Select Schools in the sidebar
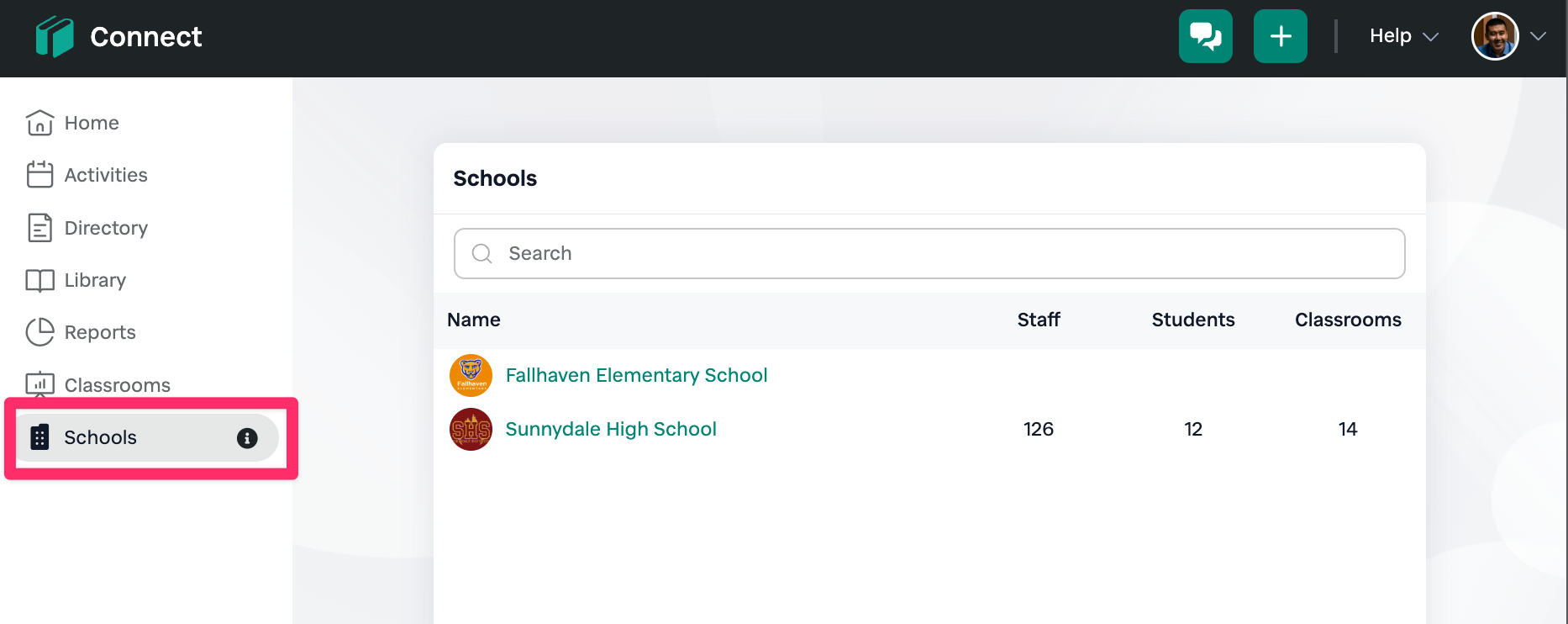 [x=100, y=437]
